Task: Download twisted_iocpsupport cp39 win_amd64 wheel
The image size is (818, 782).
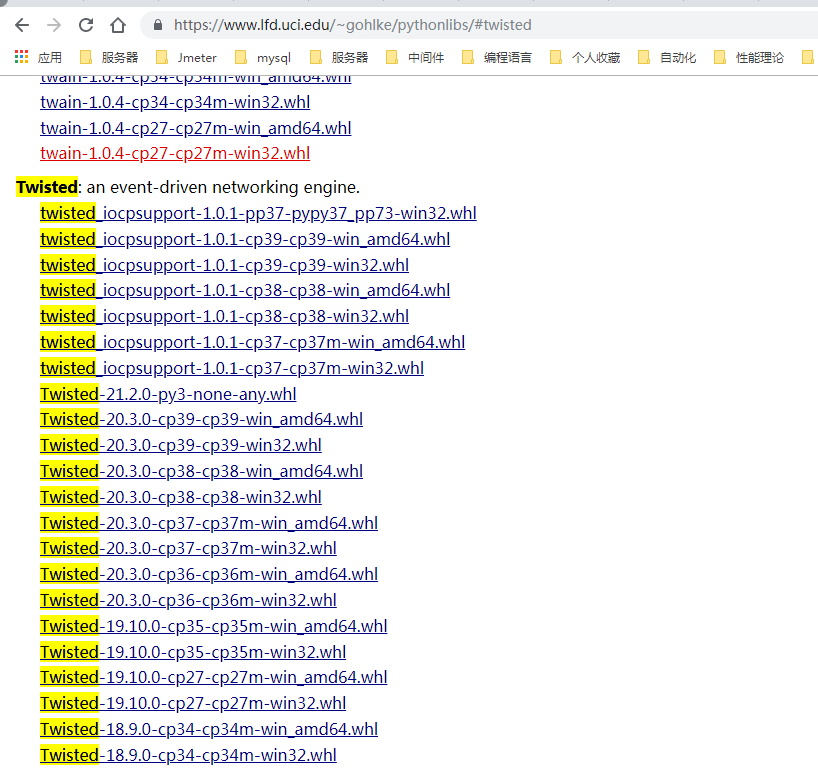Action: (245, 239)
